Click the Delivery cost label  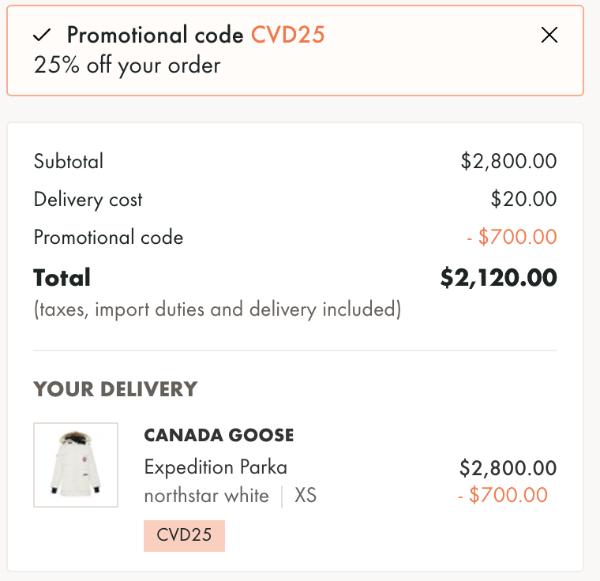[88, 199]
